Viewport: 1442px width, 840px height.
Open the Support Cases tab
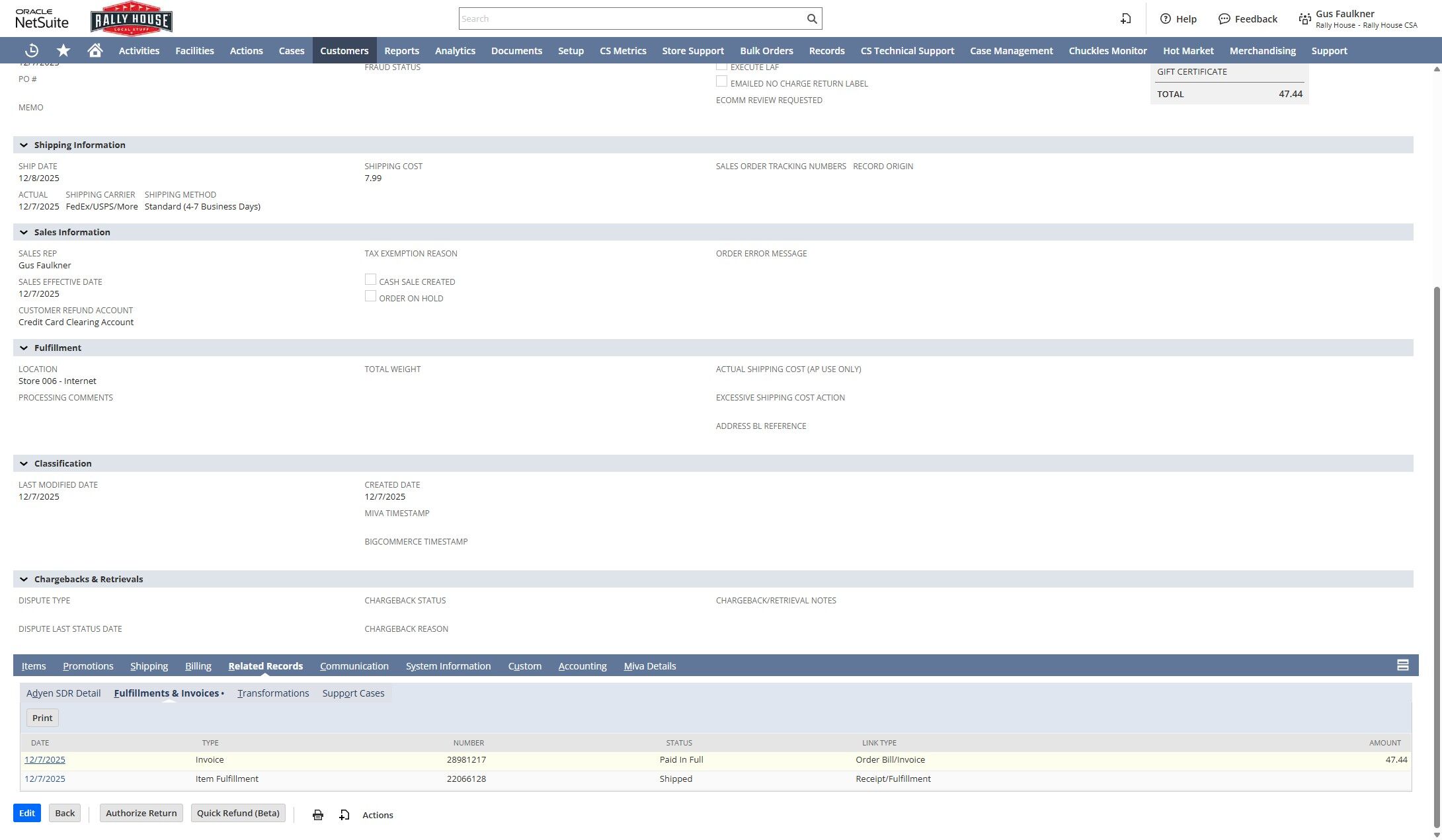pyautogui.click(x=353, y=693)
